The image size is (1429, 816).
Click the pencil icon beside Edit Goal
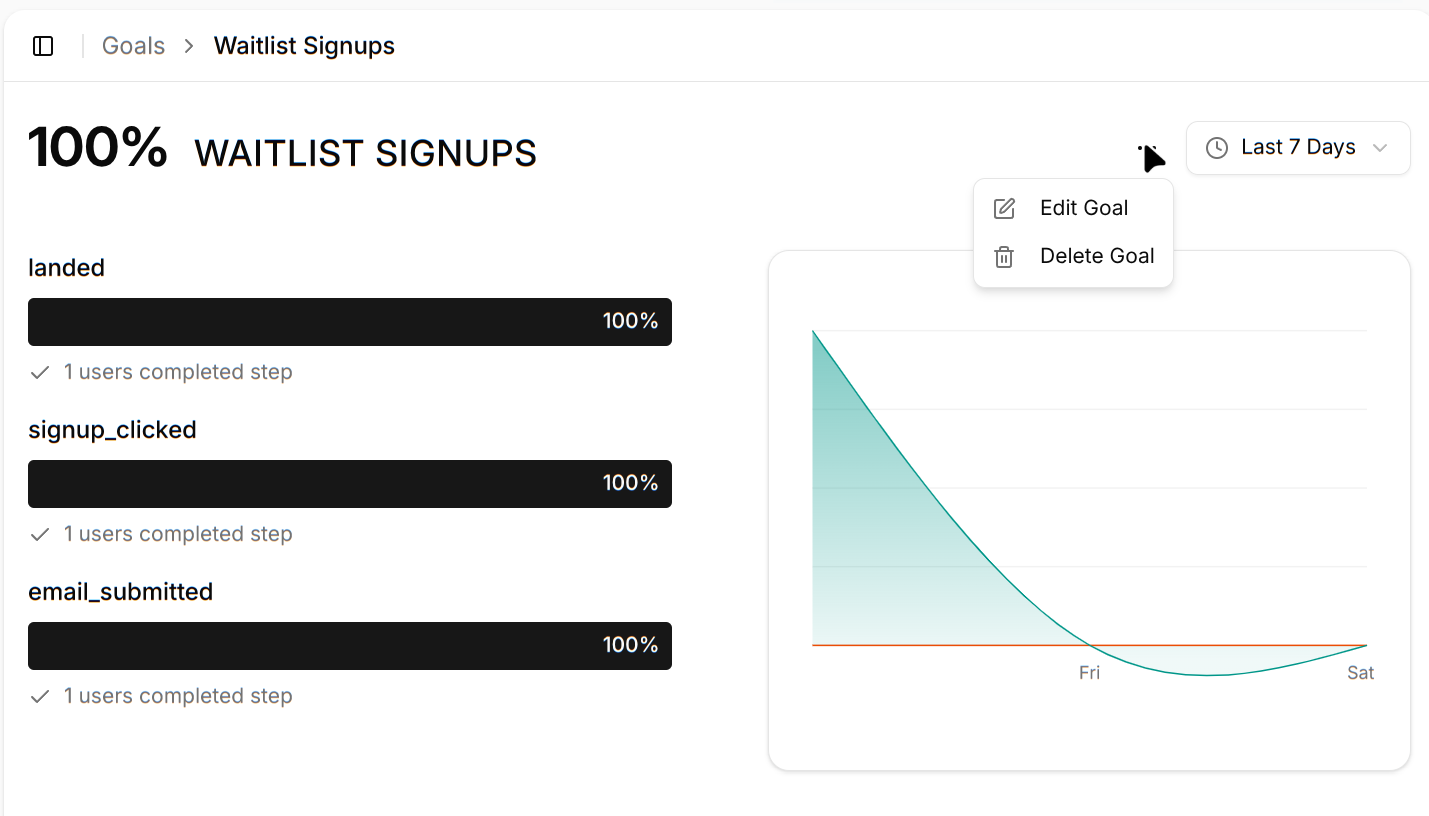click(1004, 208)
